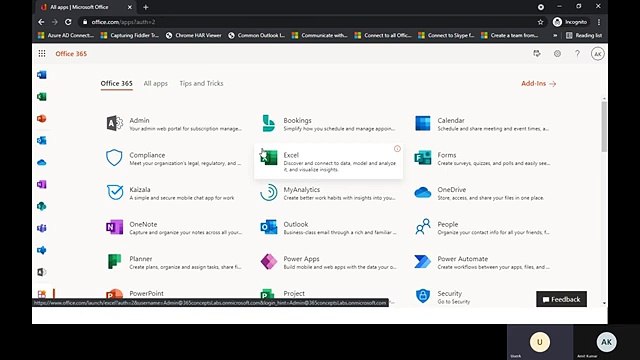
Task: Open AK account manager avatar
Action: tap(598, 54)
